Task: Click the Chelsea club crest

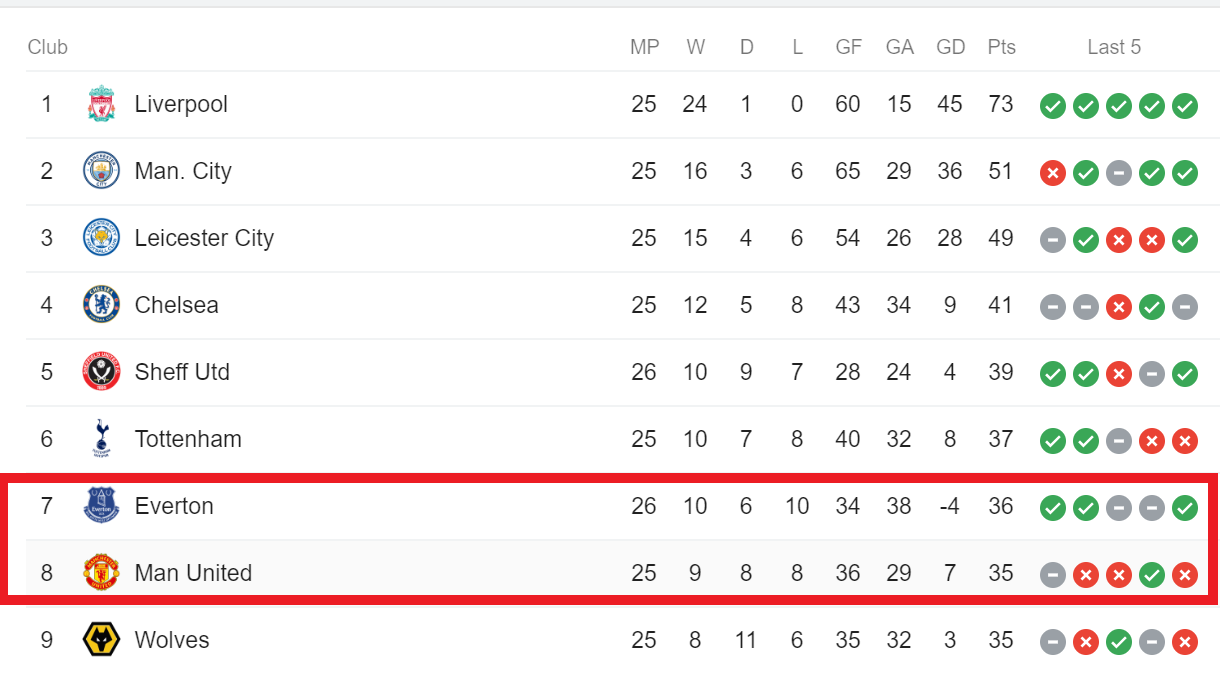Action: [x=101, y=305]
